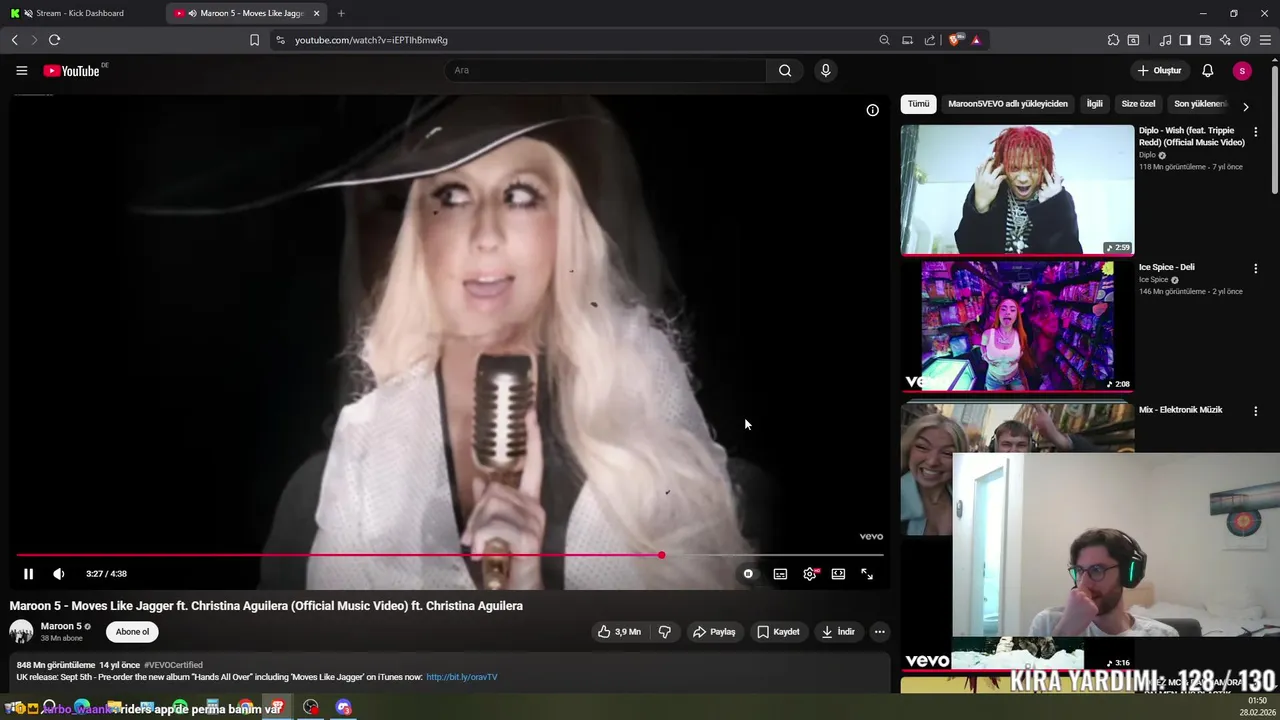Image resolution: width=1280 pixels, height=720 pixels.
Task: Select Maroon5VEVO adlı yükleyiciden chip
Action: (x=1007, y=104)
